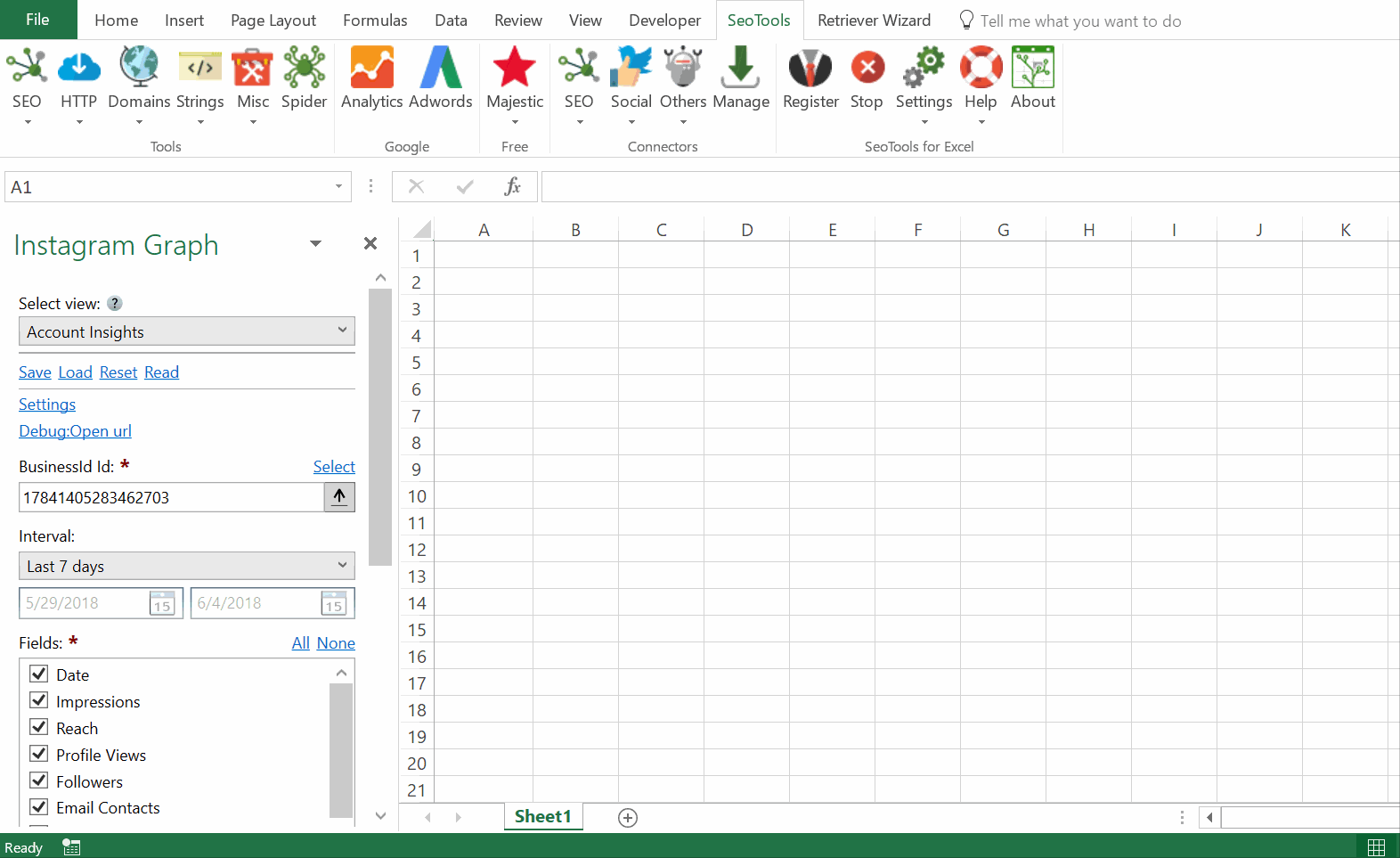Uncheck the Date field checkbox

(x=39, y=674)
